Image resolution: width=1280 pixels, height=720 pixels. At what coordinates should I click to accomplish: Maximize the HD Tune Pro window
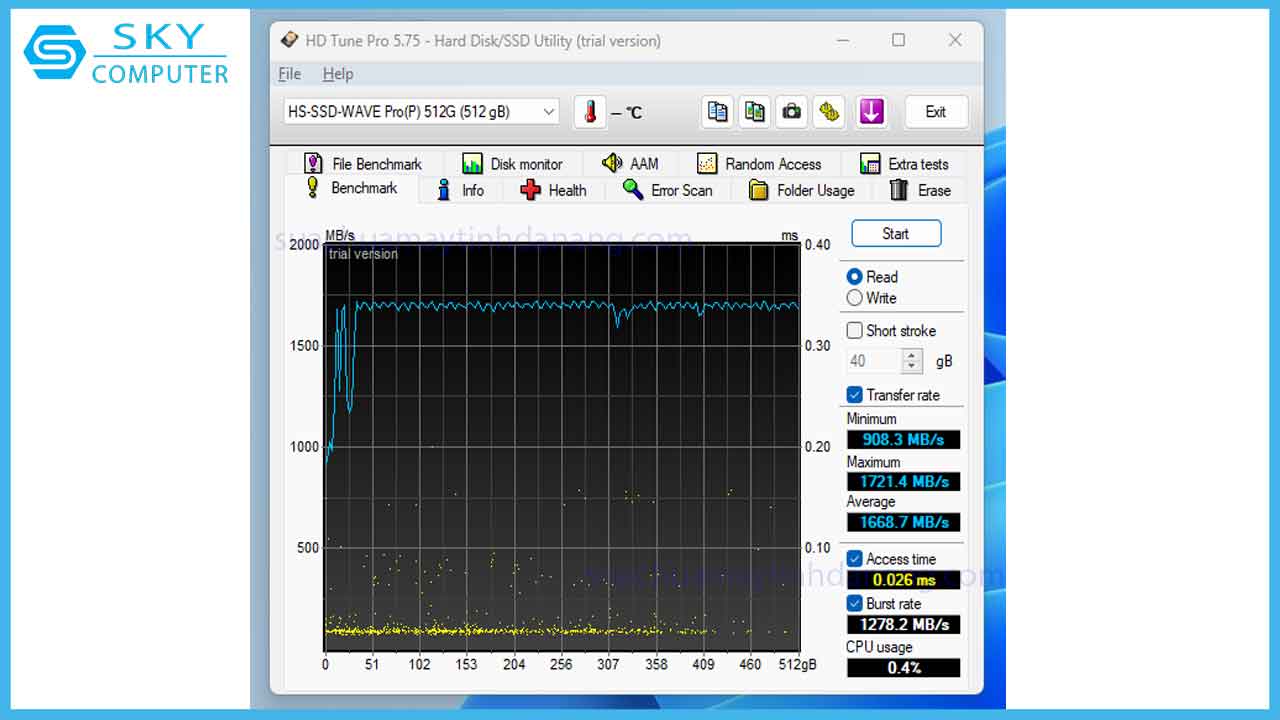point(898,40)
